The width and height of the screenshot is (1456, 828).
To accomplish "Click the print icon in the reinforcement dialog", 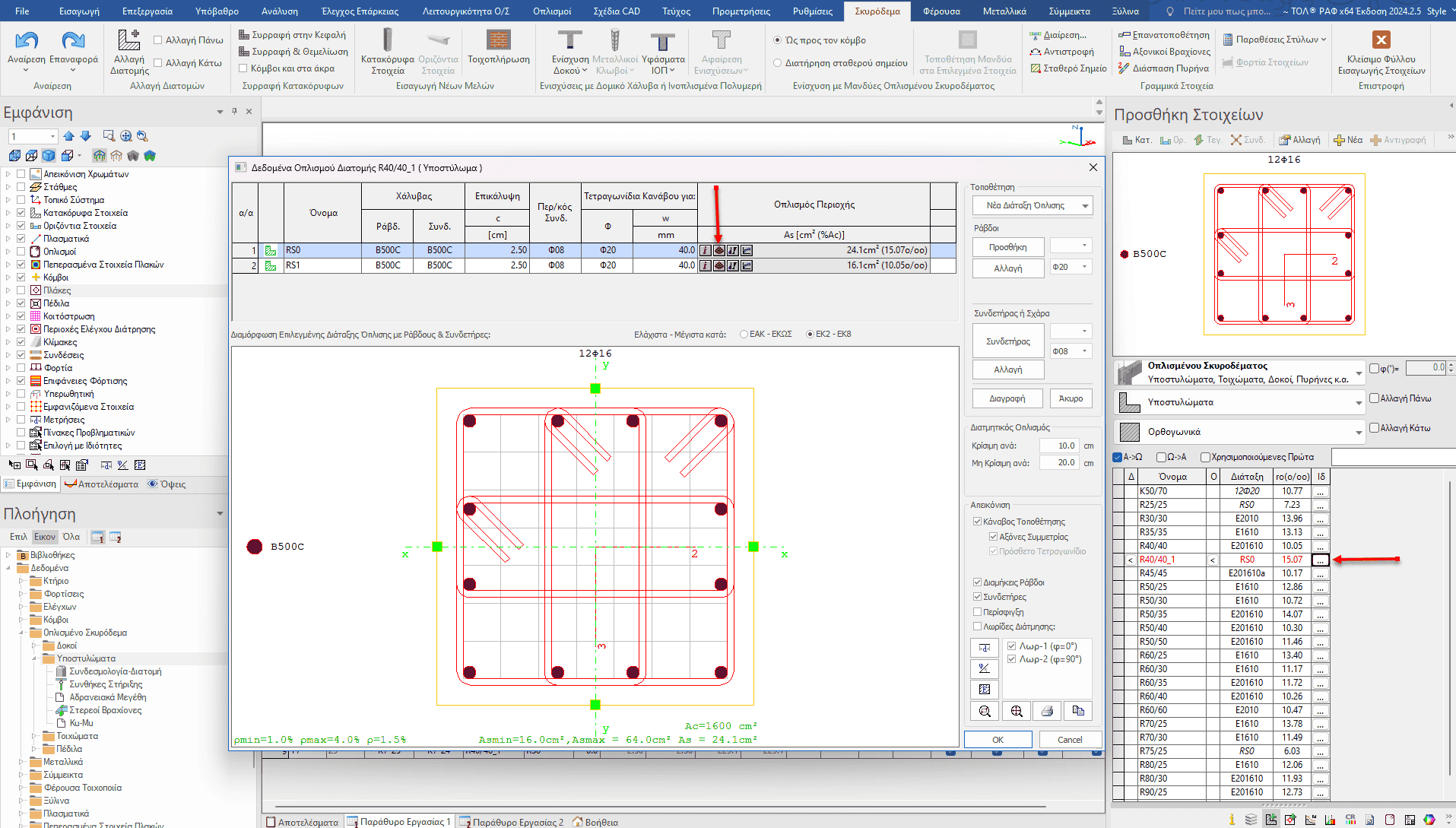I will coord(1047,711).
